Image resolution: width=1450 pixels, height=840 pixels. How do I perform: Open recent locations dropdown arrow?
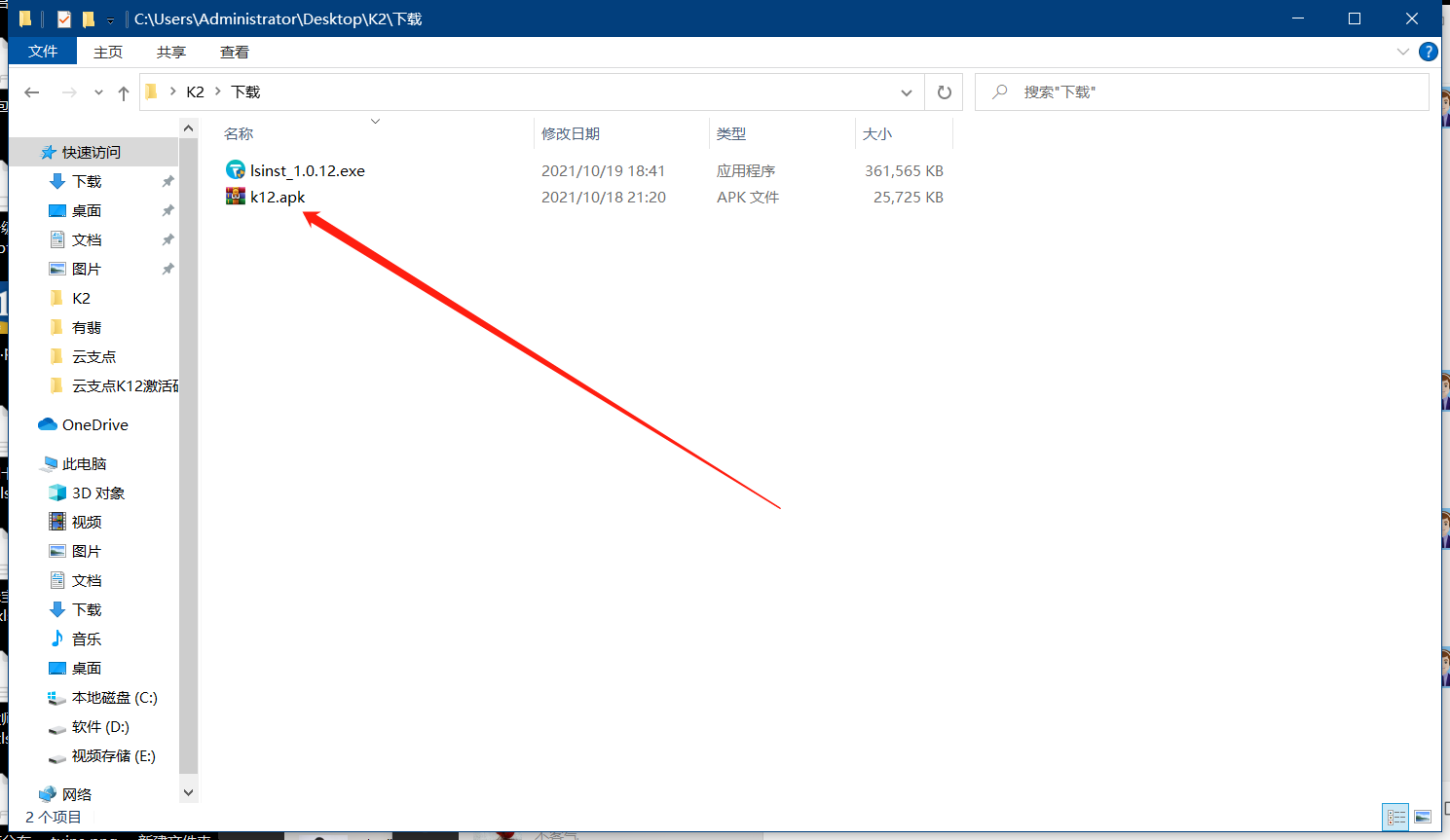pos(98,92)
